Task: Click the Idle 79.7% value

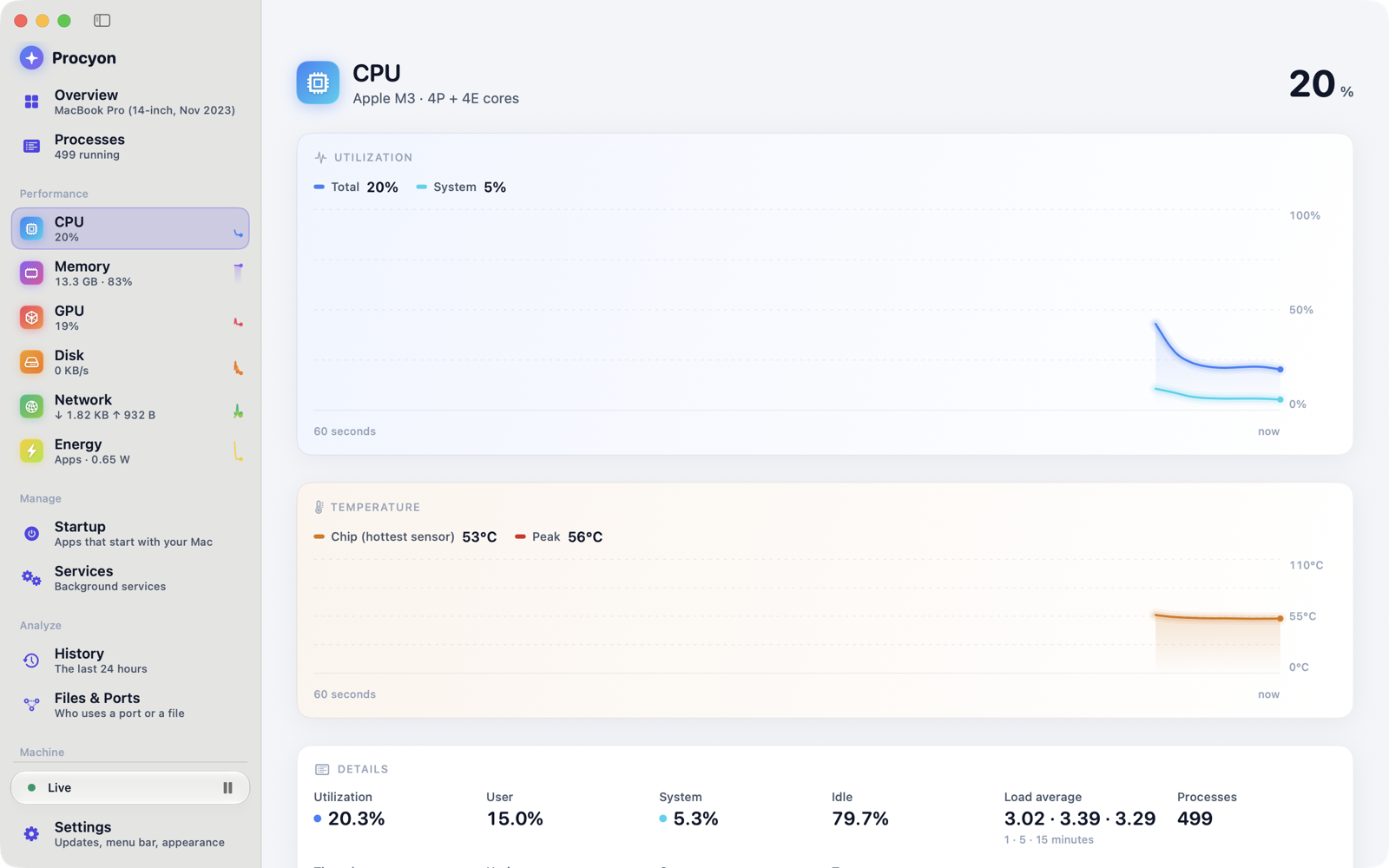Action: (860, 819)
